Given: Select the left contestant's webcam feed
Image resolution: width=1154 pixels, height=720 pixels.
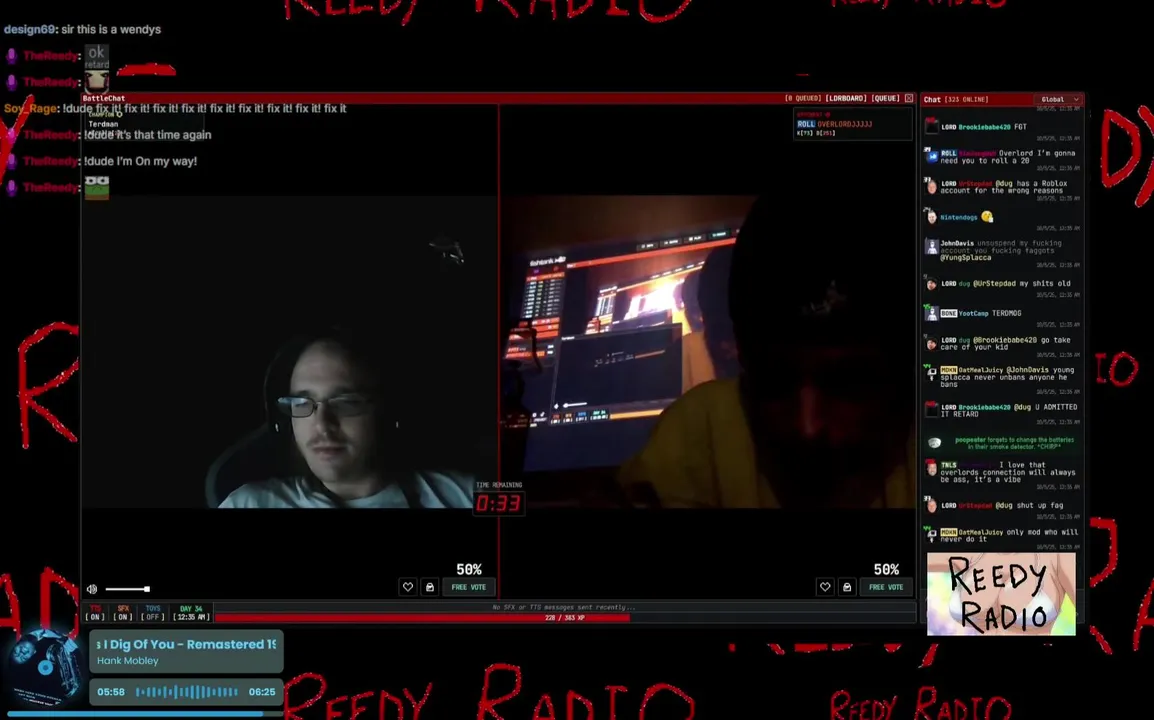Looking at the screenshot, I should pos(289,352).
